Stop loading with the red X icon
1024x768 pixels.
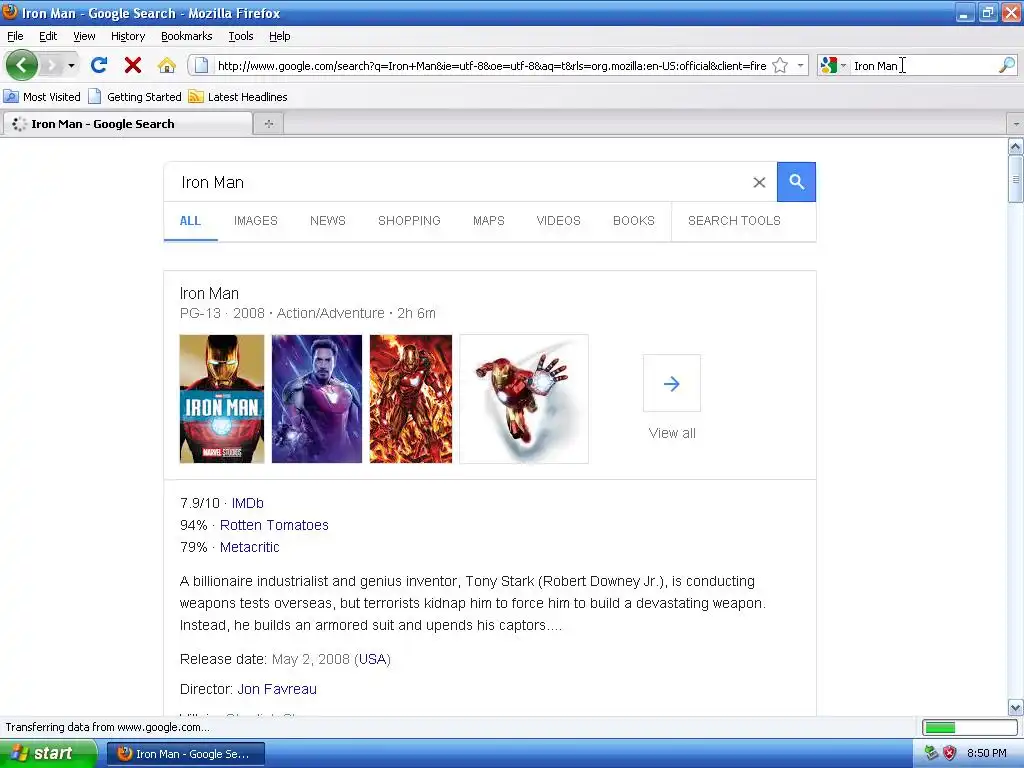[x=133, y=65]
